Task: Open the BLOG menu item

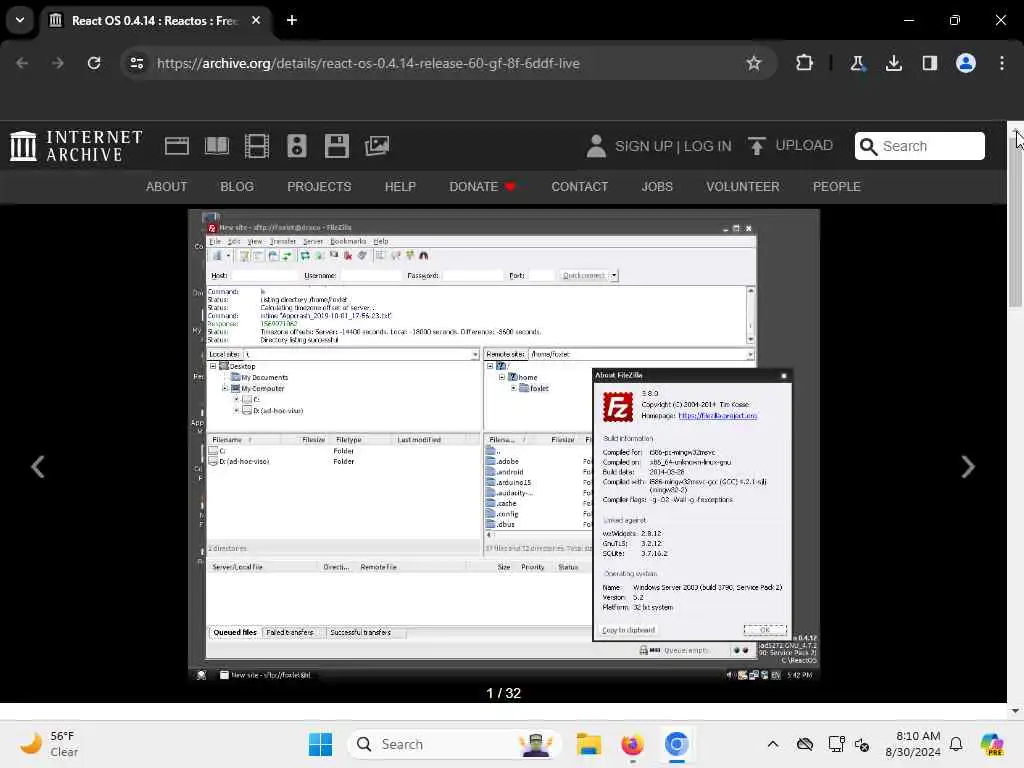Action: pos(237,187)
